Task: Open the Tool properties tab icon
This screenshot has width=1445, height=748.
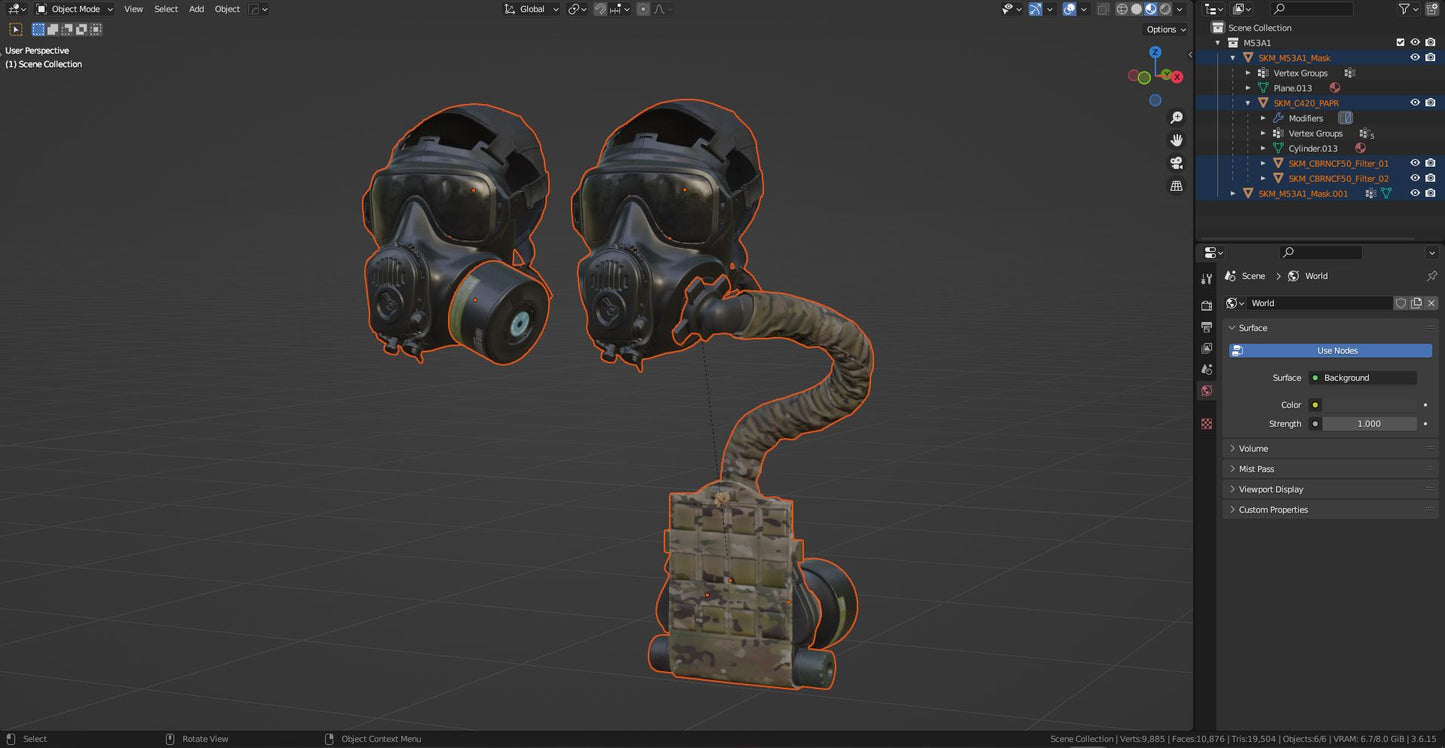Action: pos(1207,279)
